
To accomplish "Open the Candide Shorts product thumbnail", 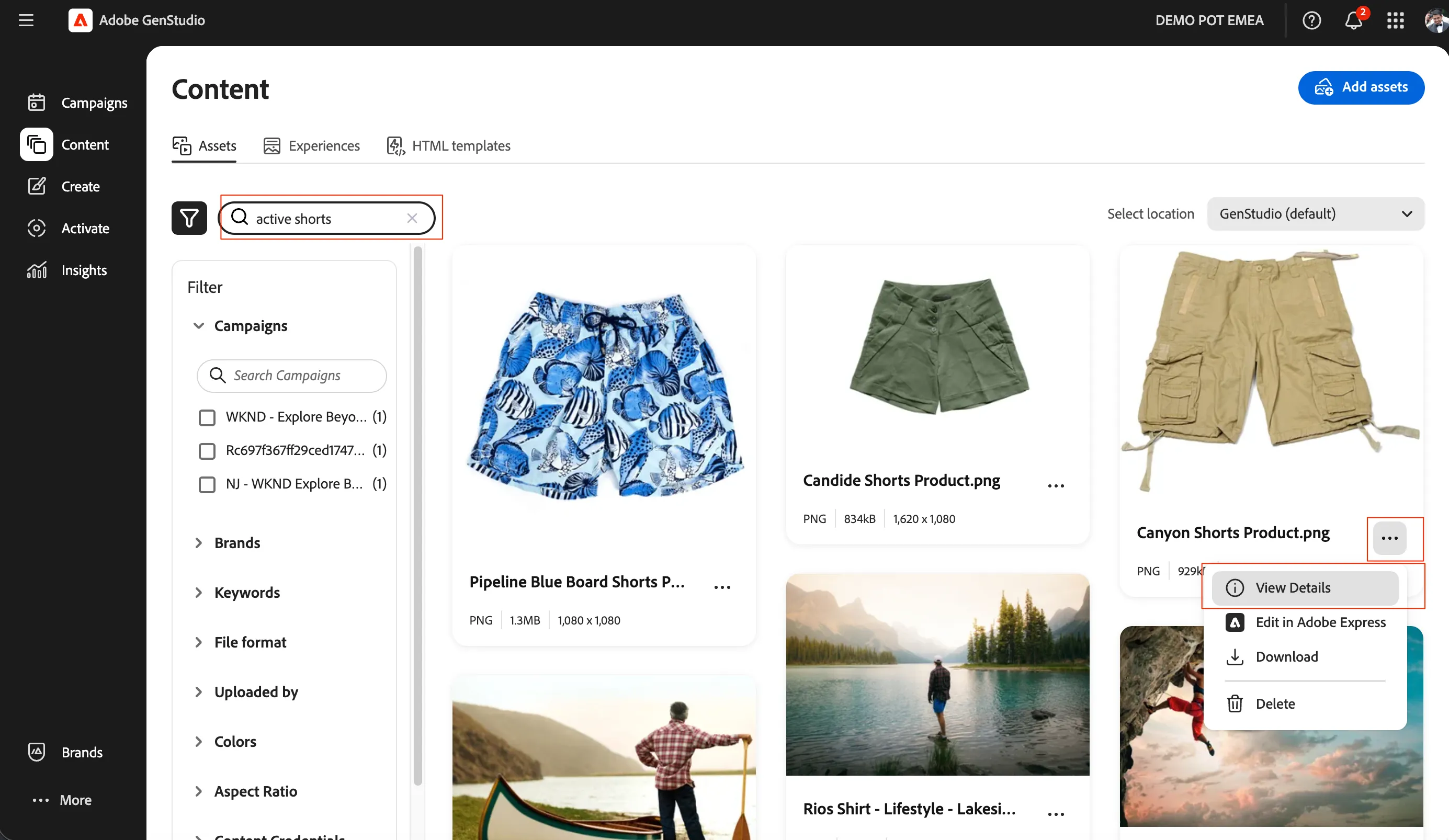I will pyautogui.click(x=938, y=346).
